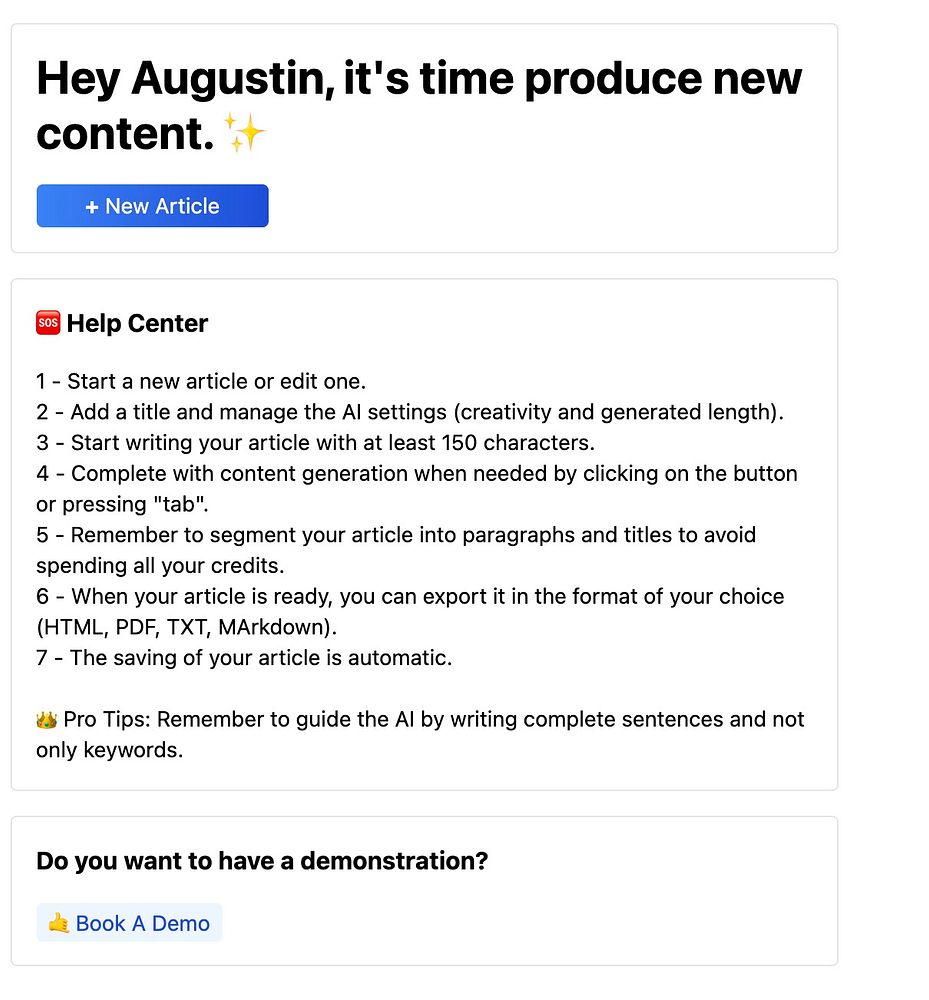Click step 2 about AI settings
This screenshot has width=929, height=1000.
point(409,411)
